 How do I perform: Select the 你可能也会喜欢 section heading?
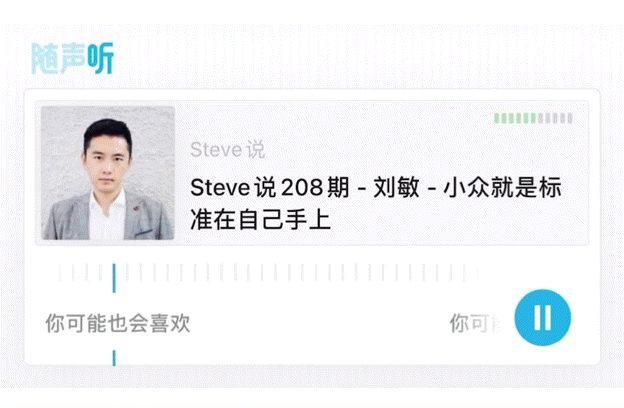(118, 323)
